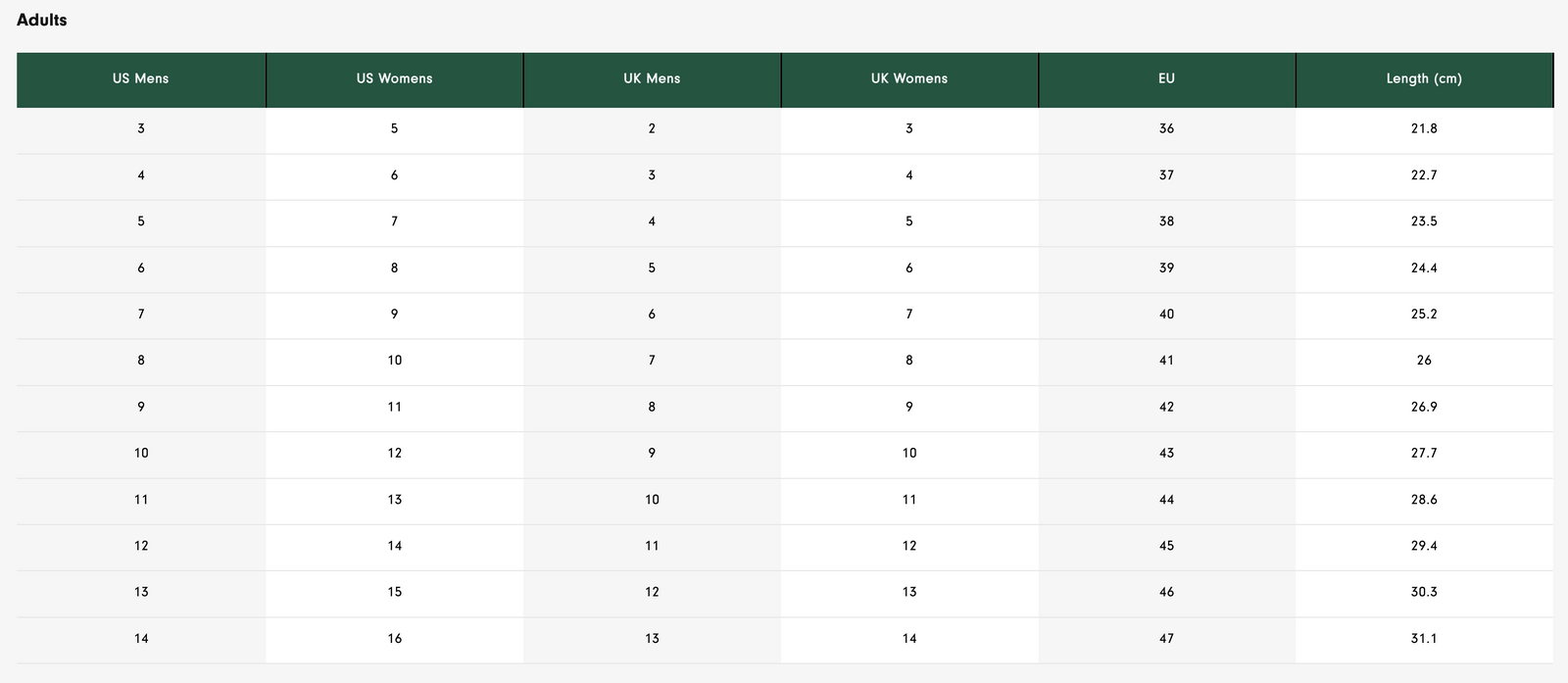Click US Mens 3 in the EU 36 row
This screenshot has height=683, width=1568.
(x=141, y=129)
